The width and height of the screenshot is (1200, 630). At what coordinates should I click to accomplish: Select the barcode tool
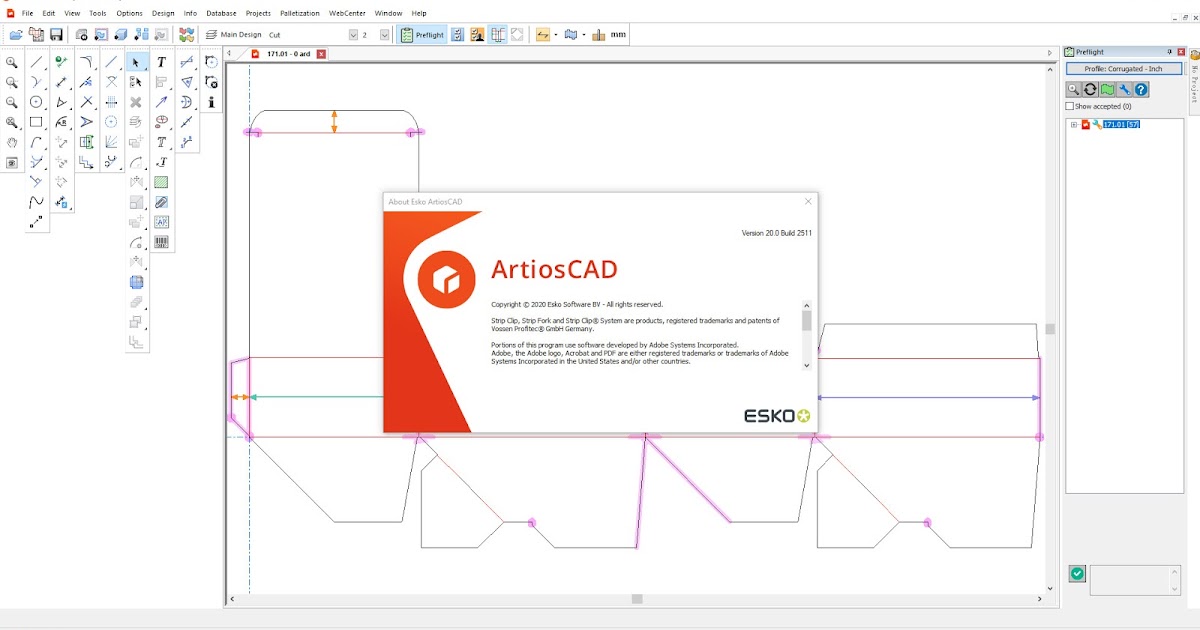[x=161, y=242]
